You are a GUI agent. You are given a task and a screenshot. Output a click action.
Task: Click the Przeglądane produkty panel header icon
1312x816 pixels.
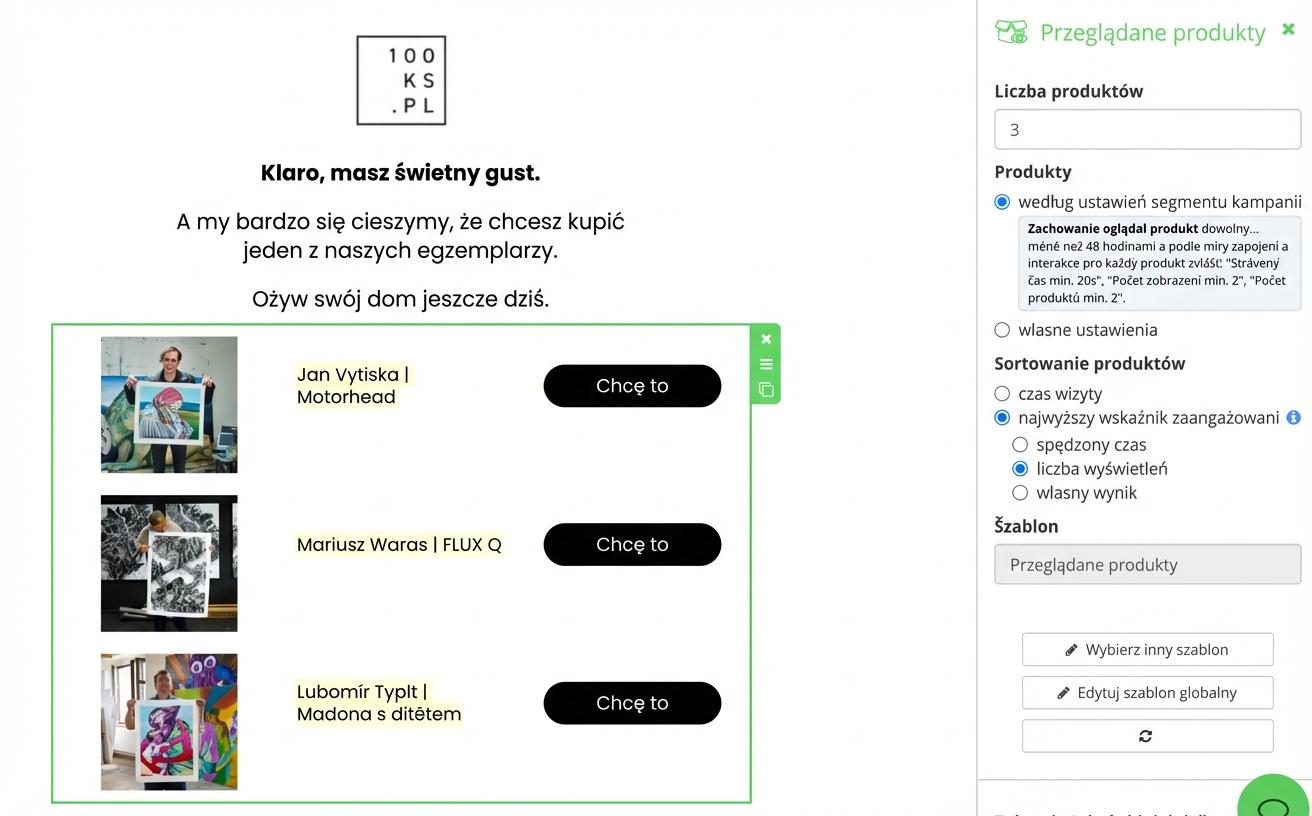(x=1011, y=32)
